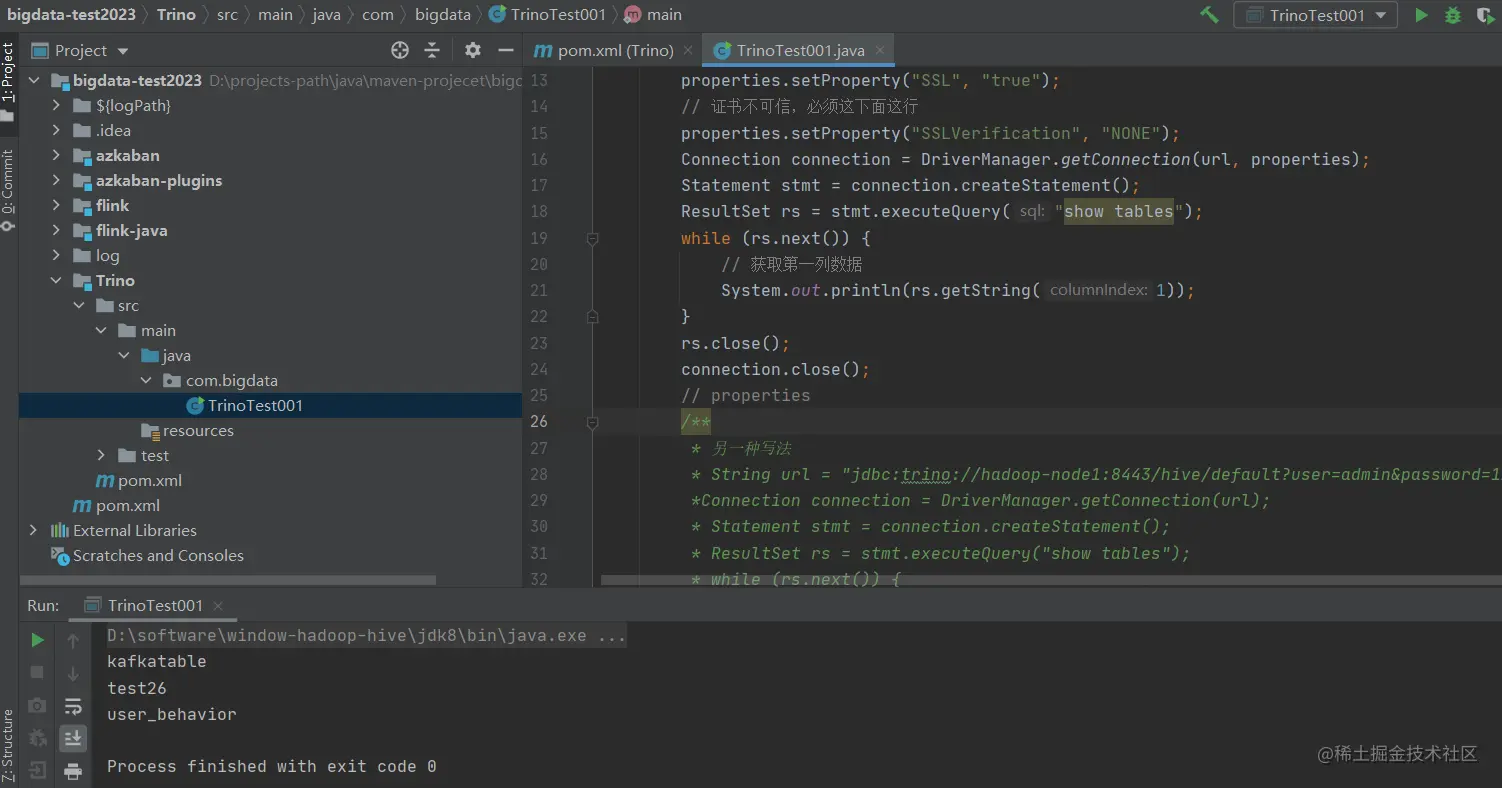Expand the azkaban-plugins module
This screenshot has width=1502, height=788.
coord(57,180)
